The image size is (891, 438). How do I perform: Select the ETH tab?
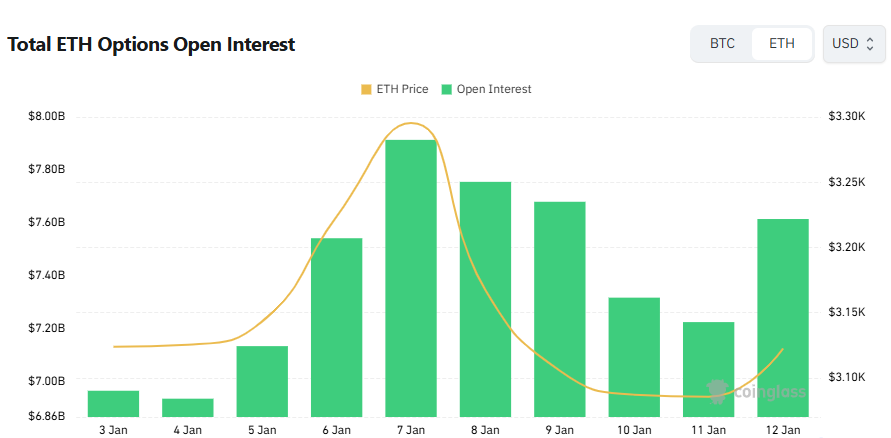(782, 44)
